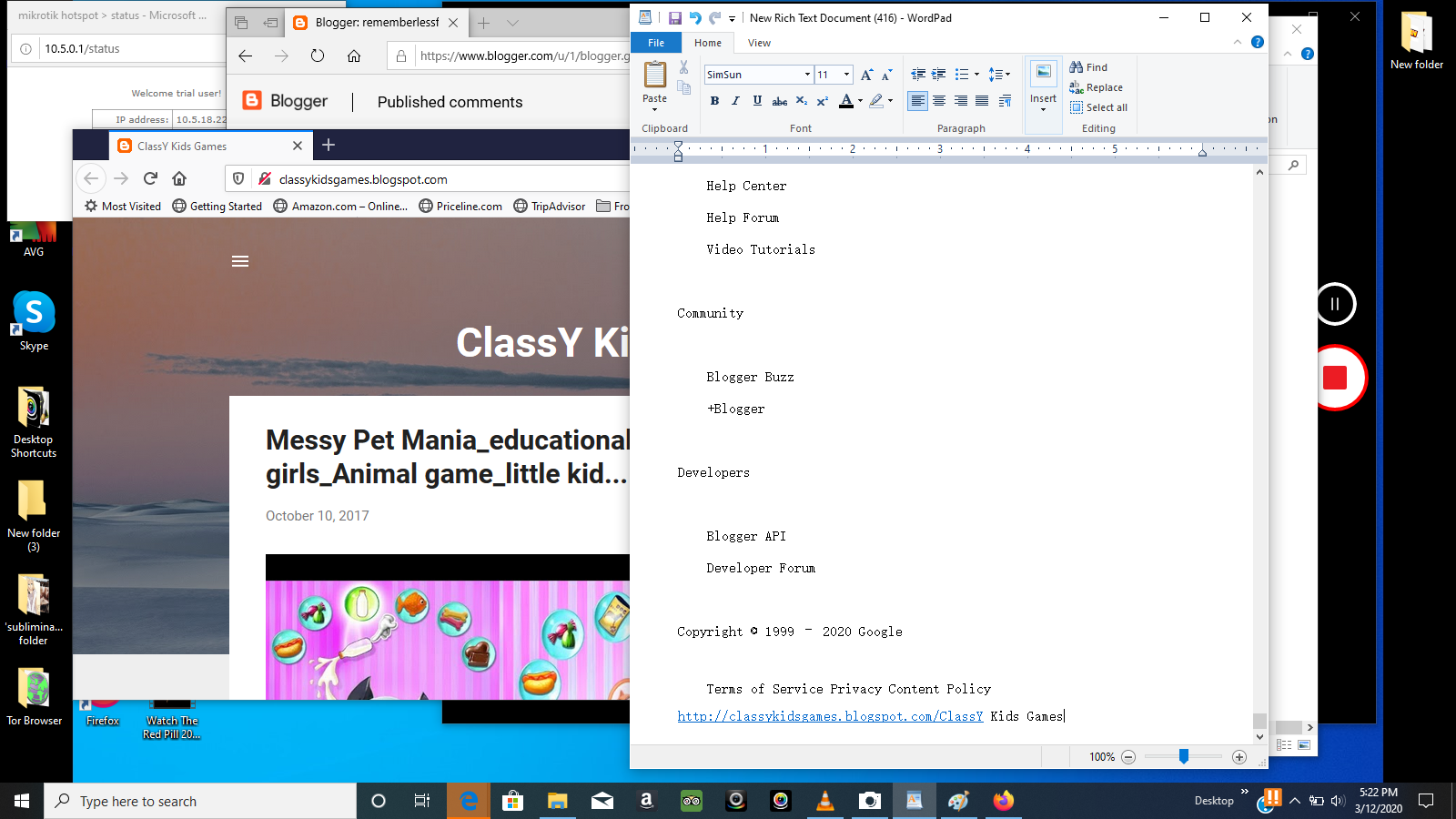Refresh the Blogger page in Edge
This screenshot has height=819, width=1456.
tap(317, 56)
